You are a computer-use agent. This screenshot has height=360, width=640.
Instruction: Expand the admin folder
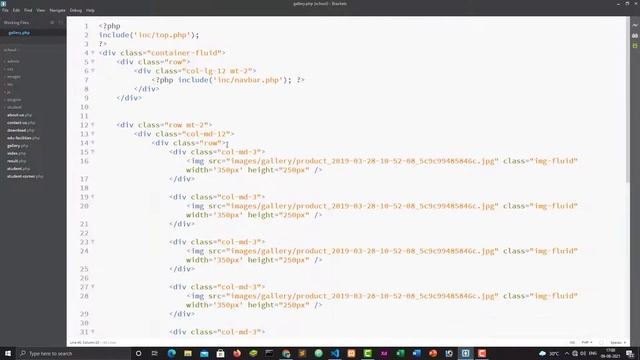13,61
